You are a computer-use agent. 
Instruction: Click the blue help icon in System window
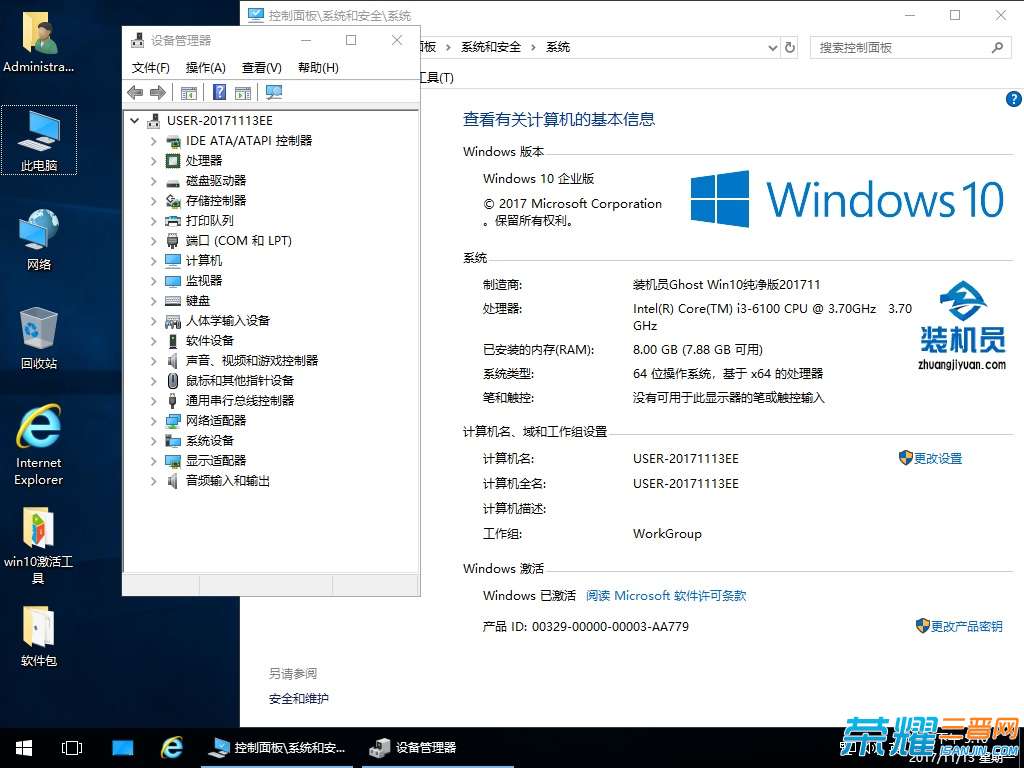pos(1014,99)
